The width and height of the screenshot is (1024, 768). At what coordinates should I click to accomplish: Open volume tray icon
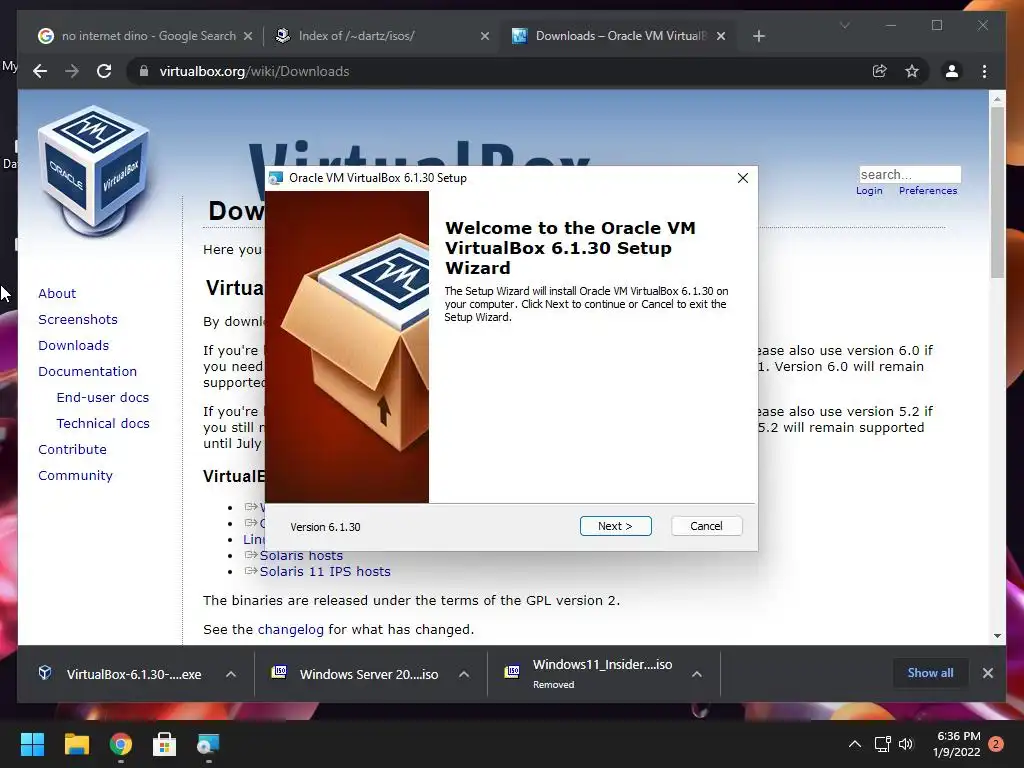tap(906, 744)
